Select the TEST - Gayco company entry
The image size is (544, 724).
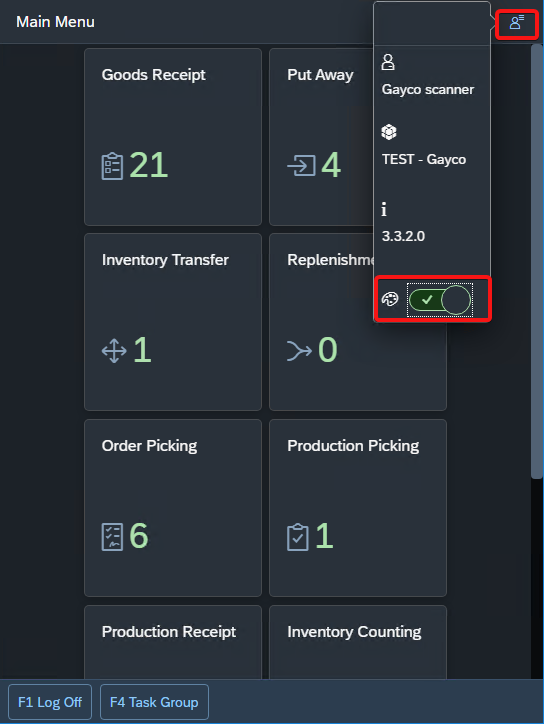[x=424, y=159]
